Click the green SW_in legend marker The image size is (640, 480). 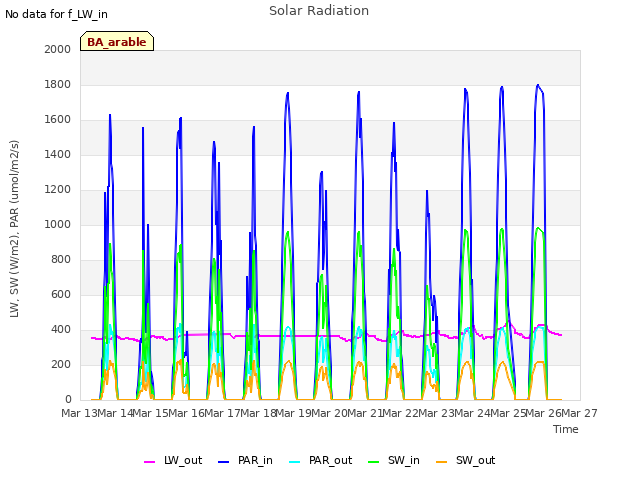(374, 462)
